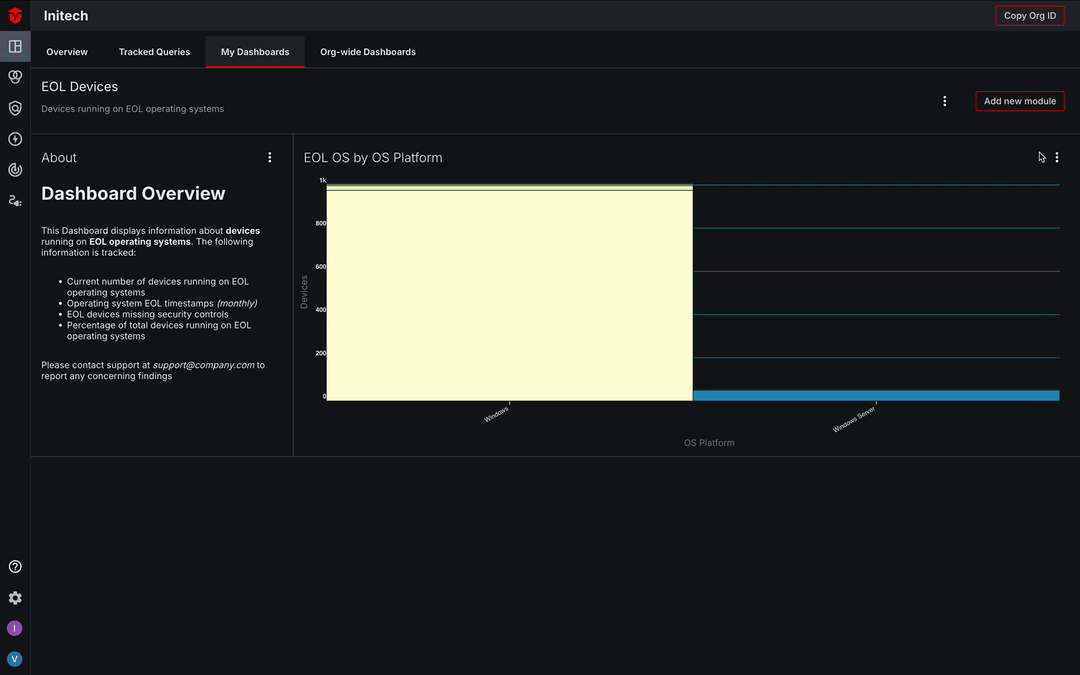Click the Windows axis label

click(496, 414)
